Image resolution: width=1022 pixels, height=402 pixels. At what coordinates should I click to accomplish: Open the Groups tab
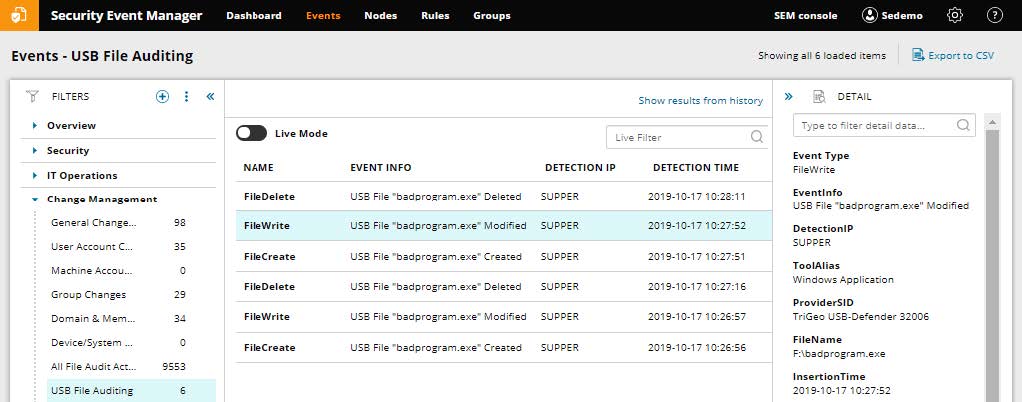tap(492, 16)
